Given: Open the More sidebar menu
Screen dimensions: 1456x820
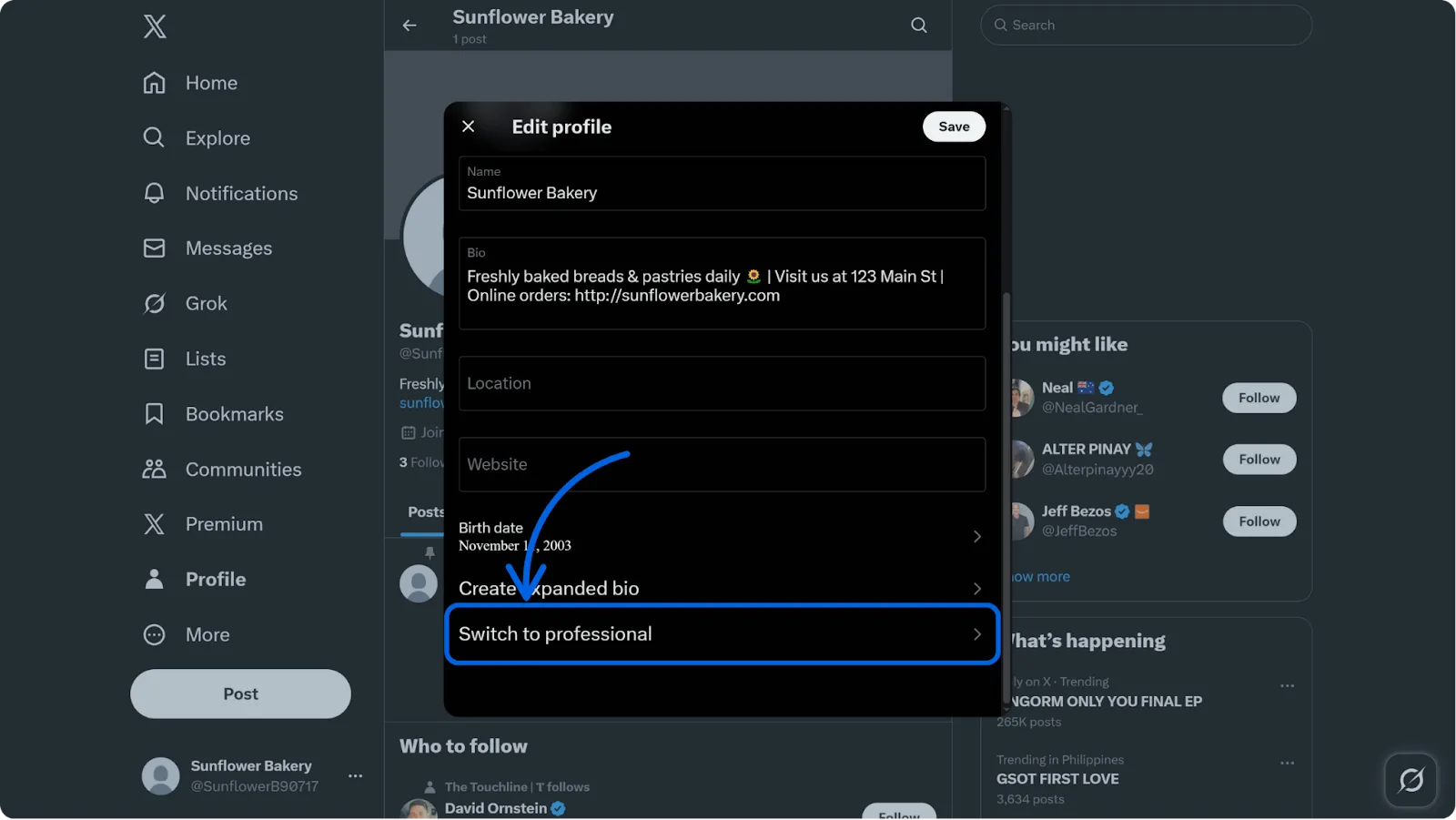Looking at the screenshot, I should (x=155, y=634).
